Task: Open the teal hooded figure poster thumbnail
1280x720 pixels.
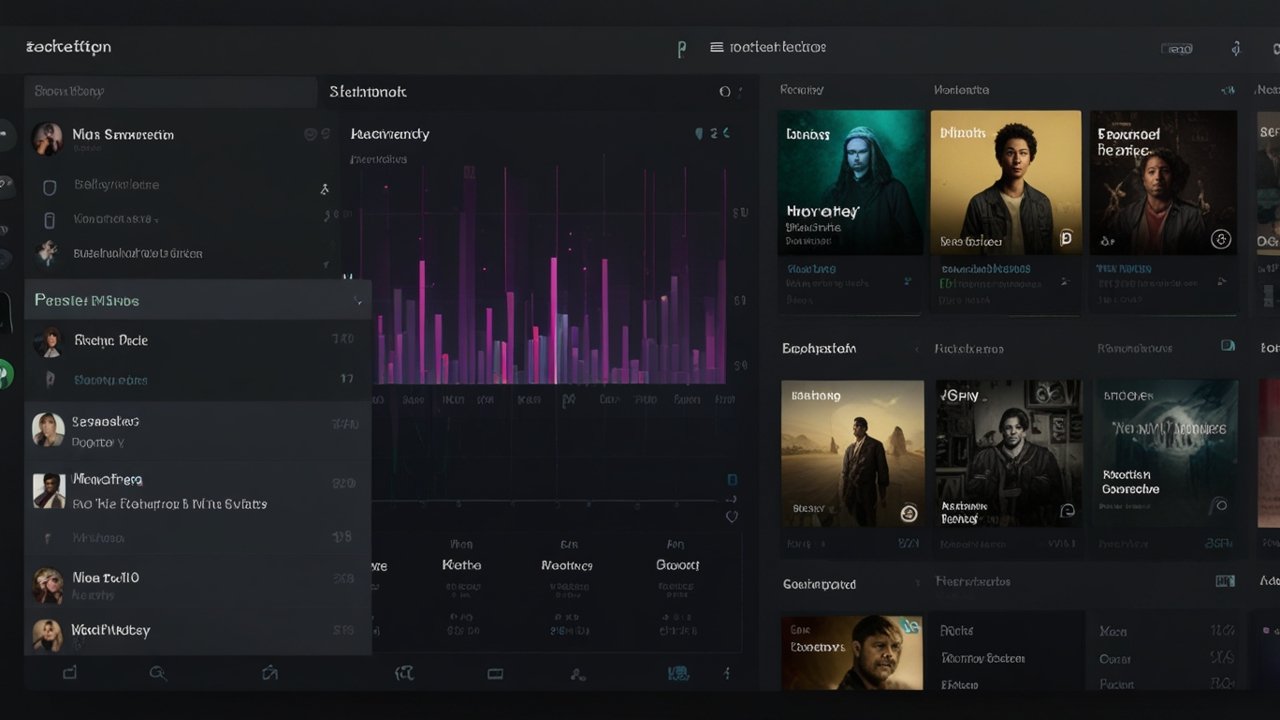Action: (850, 182)
